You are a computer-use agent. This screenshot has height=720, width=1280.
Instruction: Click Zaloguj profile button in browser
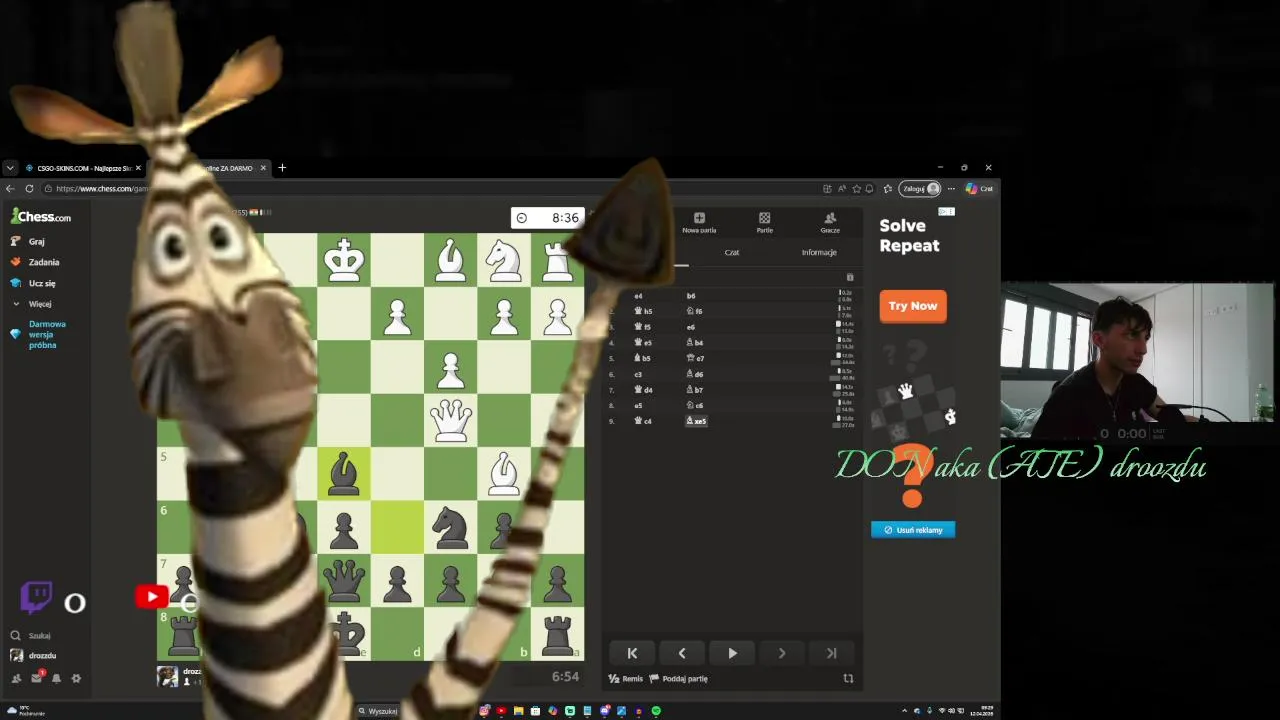point(920,188)
